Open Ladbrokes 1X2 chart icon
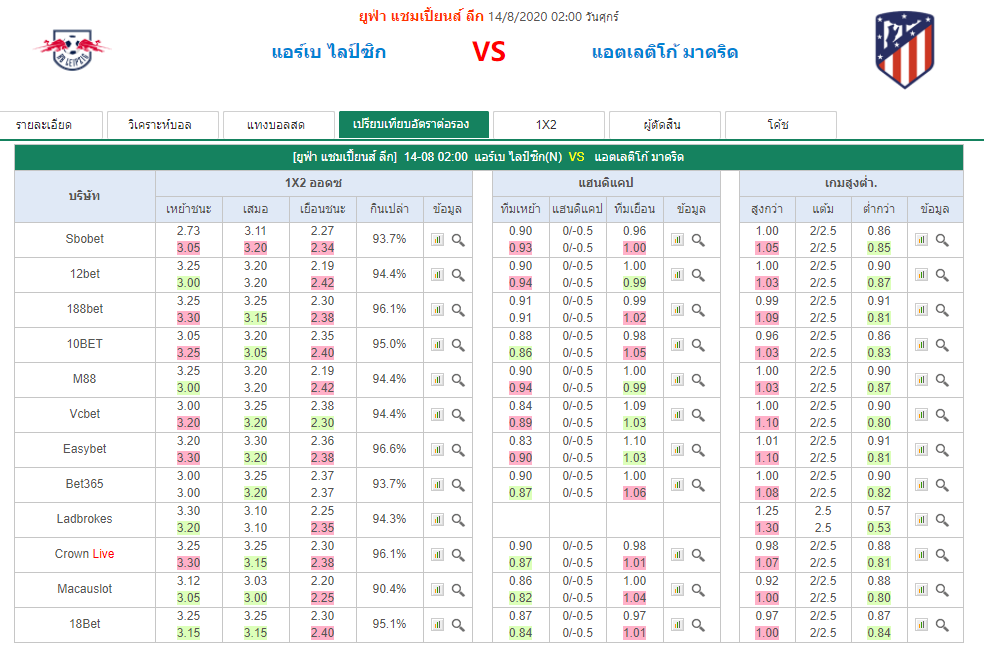Viewport: 984px width, 653px height. (x=437, y=520)
